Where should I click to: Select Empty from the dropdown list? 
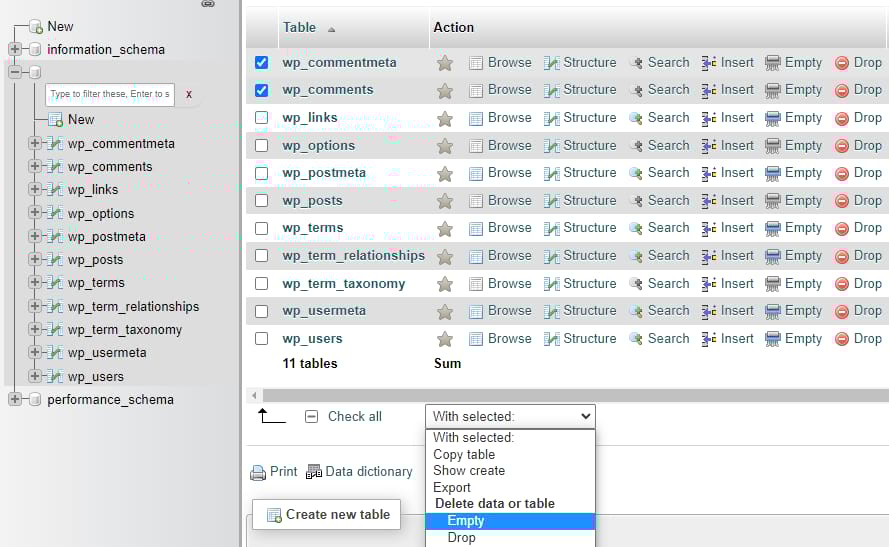[x=466, y=521]
